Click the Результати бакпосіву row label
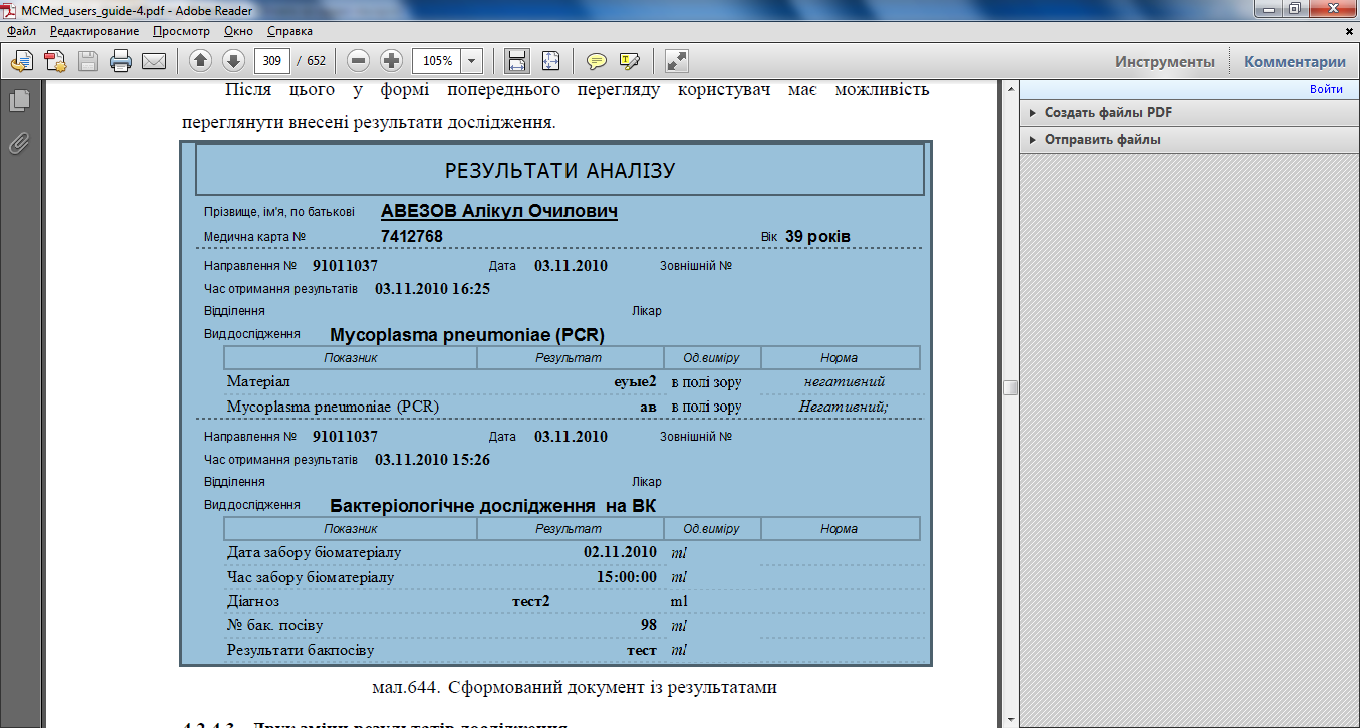This screenshot has width=1360, height=728. [x=300, y=650]
